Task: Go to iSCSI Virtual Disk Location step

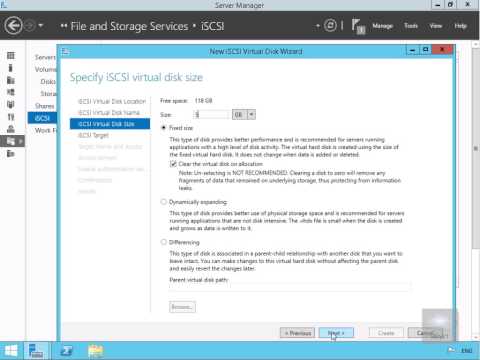Action: click(x=112, y=101)
